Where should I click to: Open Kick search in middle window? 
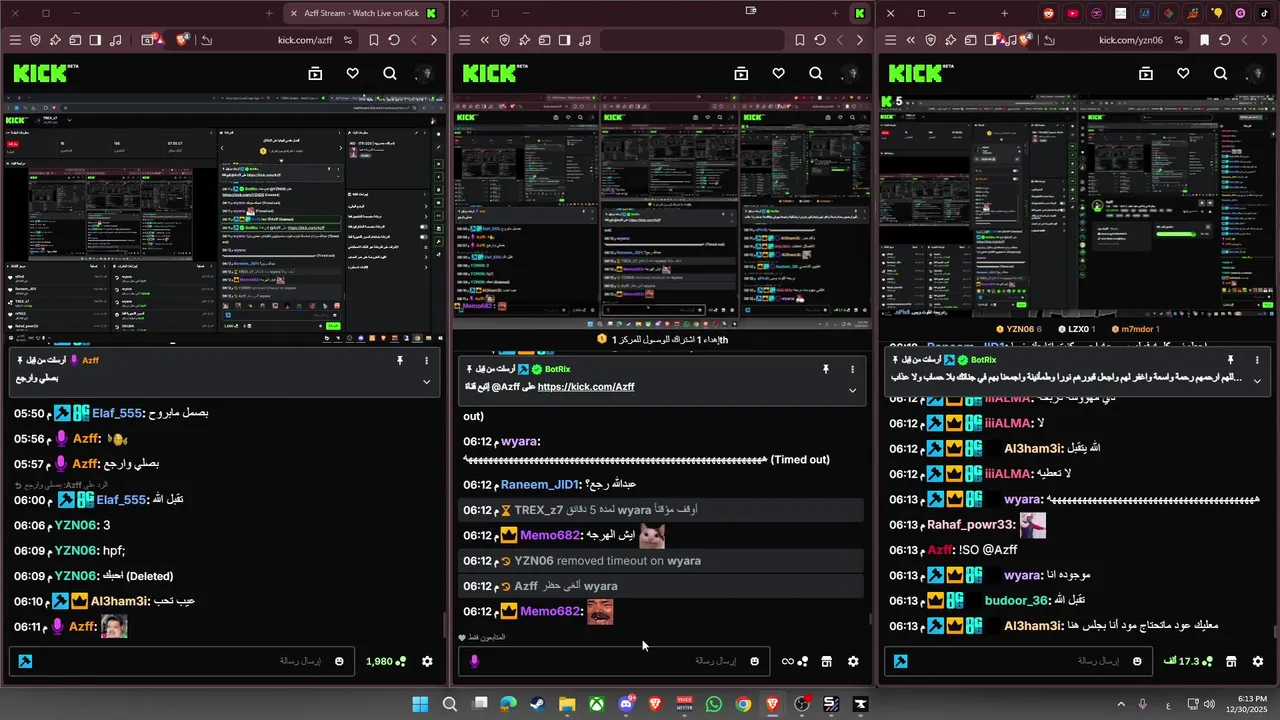point(816,73)
